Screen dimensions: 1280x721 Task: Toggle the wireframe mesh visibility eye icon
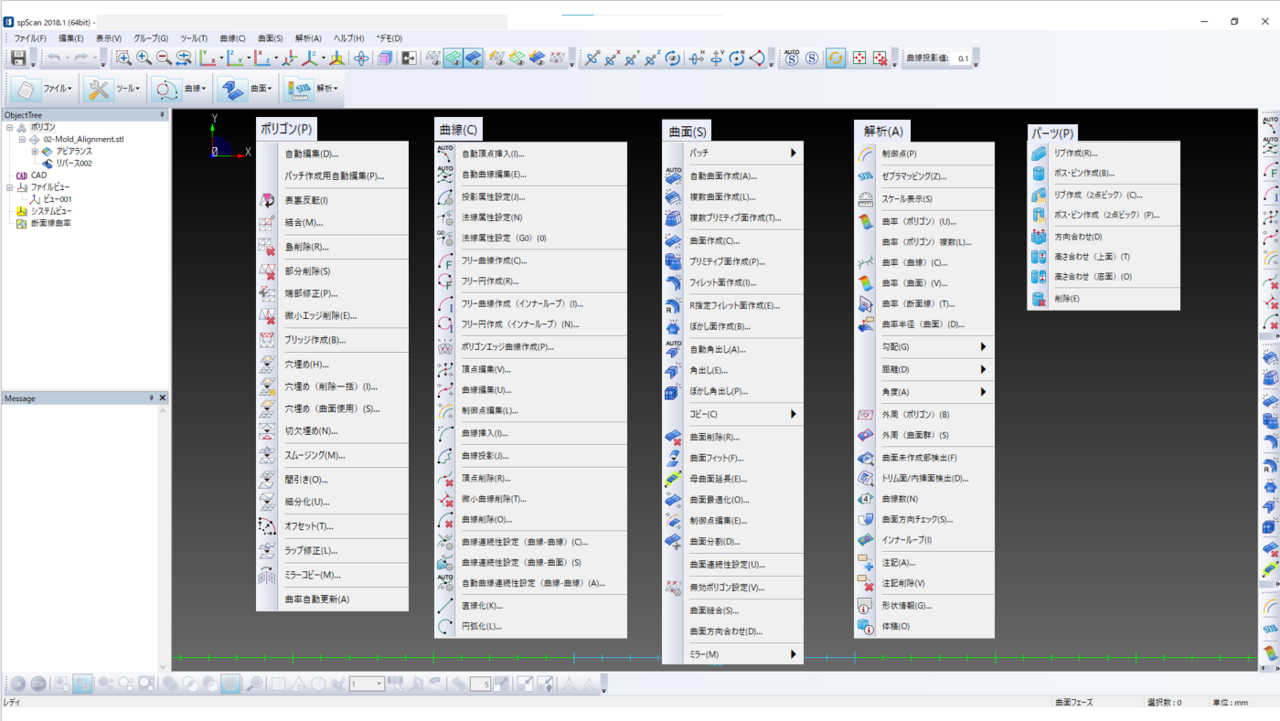pos(433,59)
